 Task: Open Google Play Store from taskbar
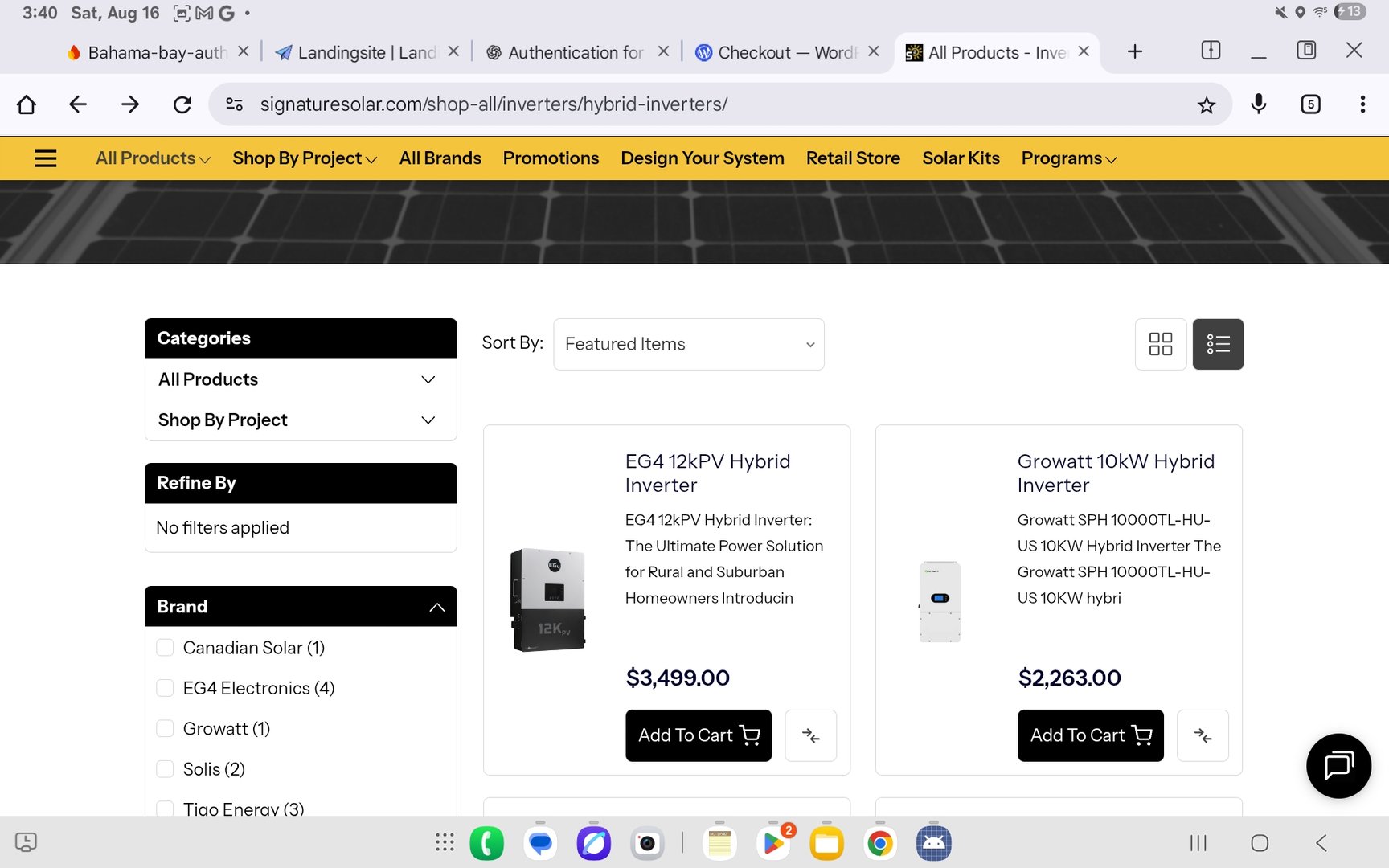pos(773,843)
